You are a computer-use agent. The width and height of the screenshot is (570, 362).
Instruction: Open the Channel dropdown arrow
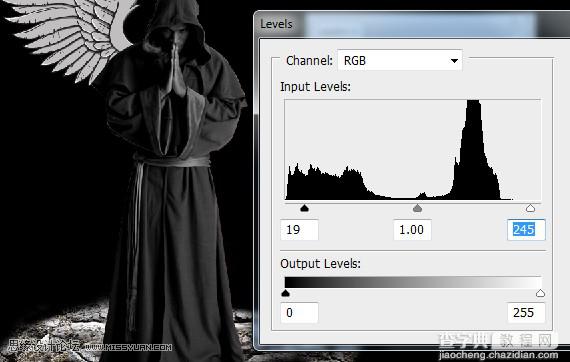tap(454, 61)
